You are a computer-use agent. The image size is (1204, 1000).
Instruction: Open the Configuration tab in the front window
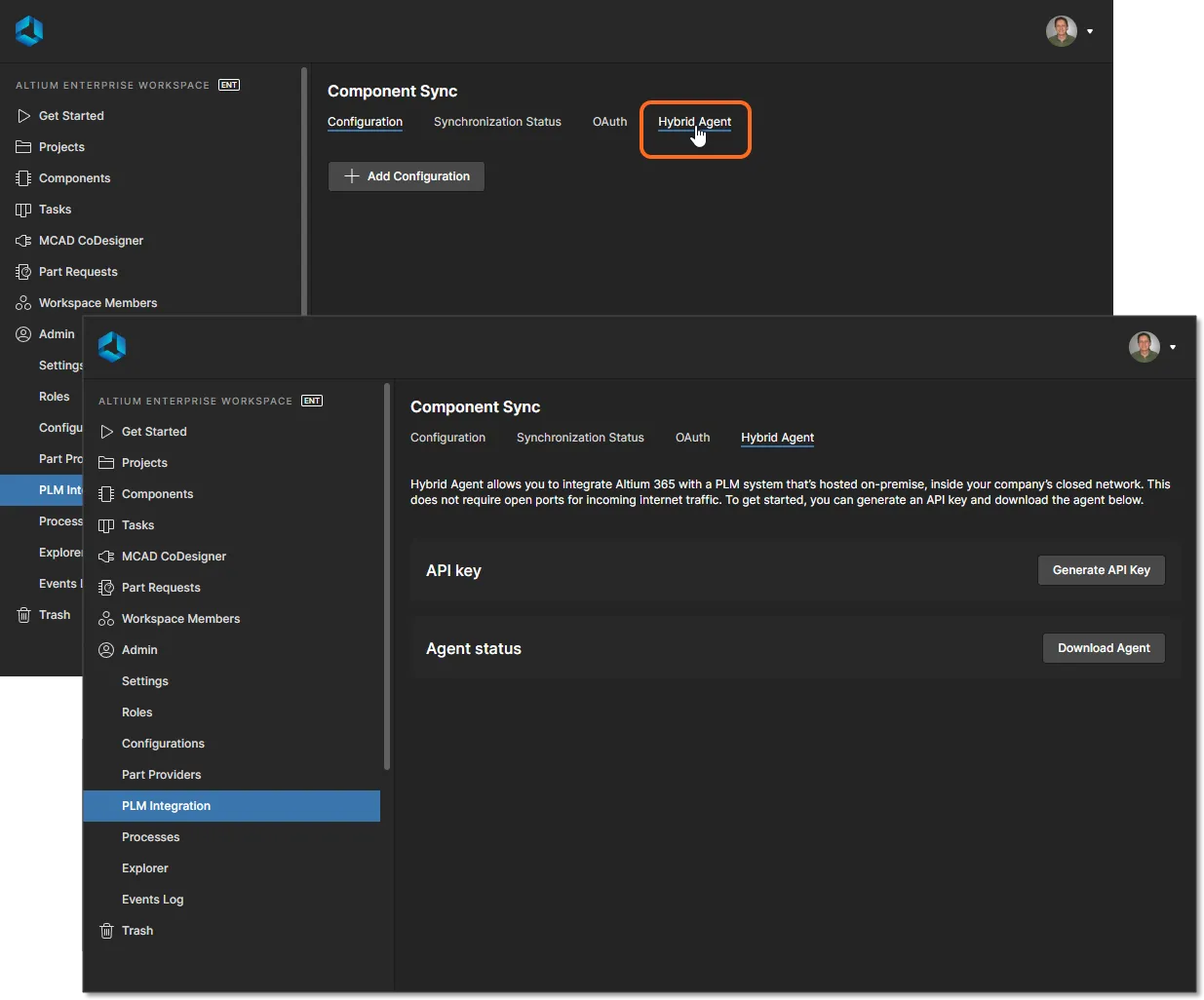tap(447, 438)
